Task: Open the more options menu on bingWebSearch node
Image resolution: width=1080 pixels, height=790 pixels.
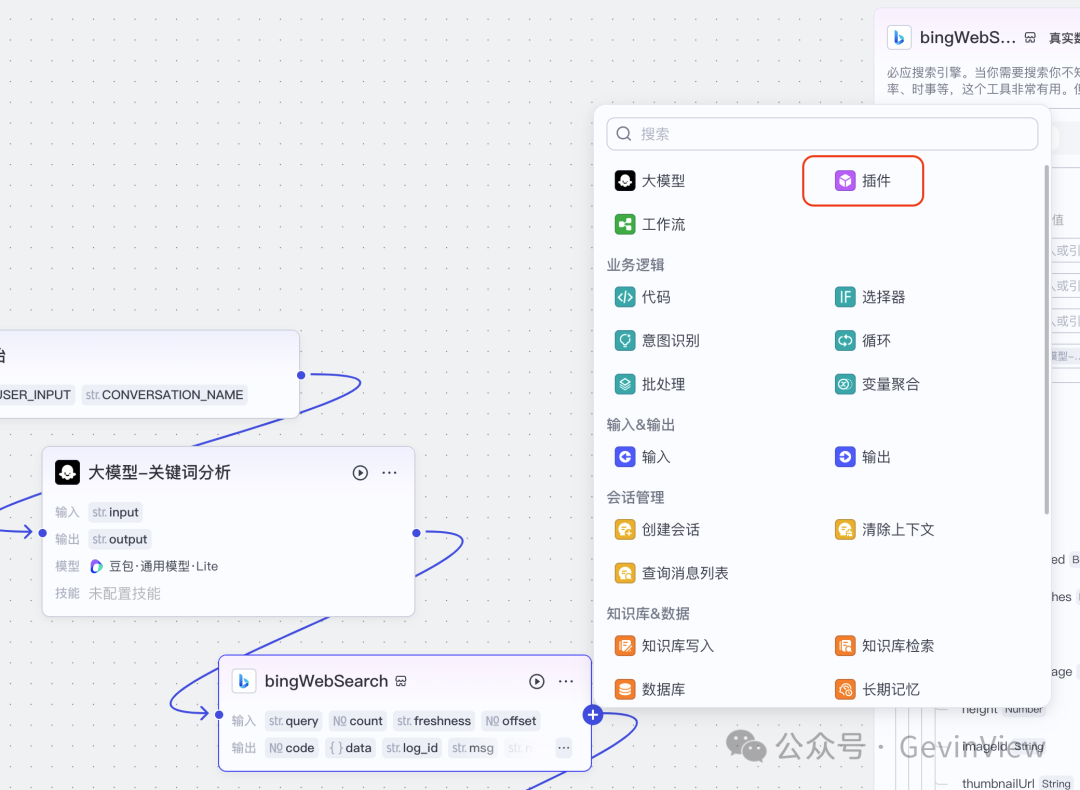Action: click(x=566, y=681)
